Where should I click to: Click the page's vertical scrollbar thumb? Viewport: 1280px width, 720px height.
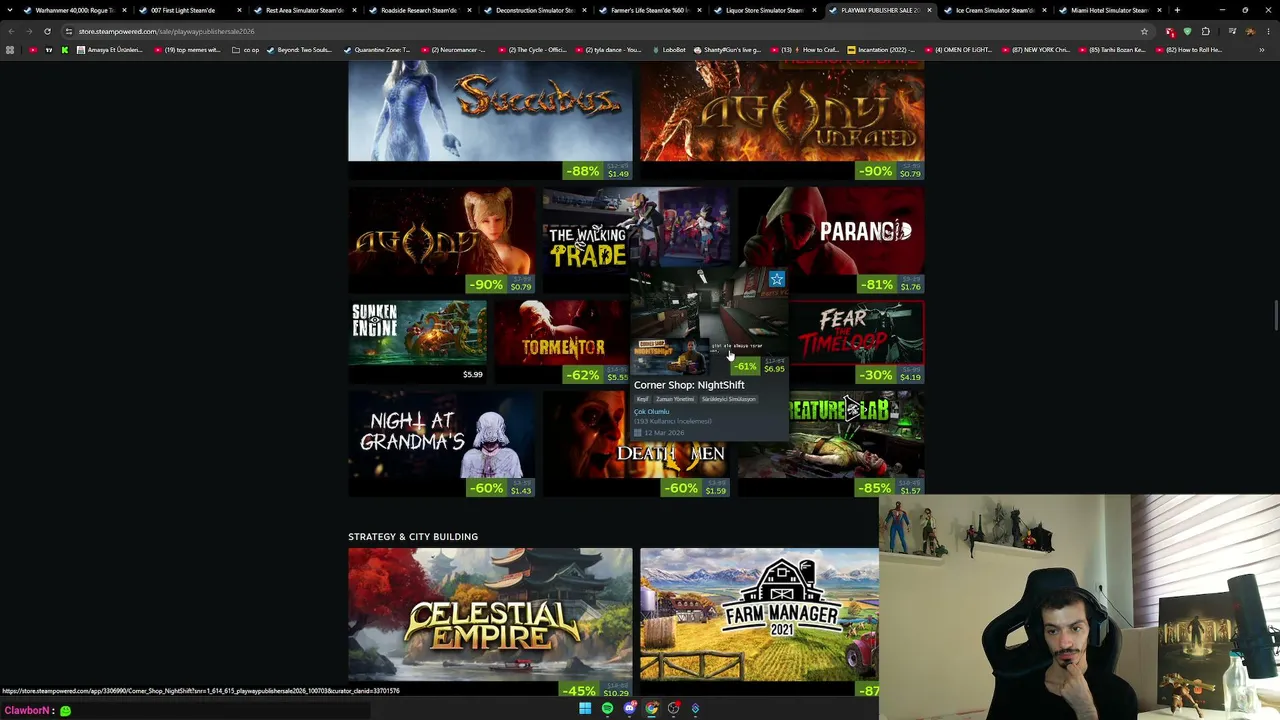pos(1275,314)
